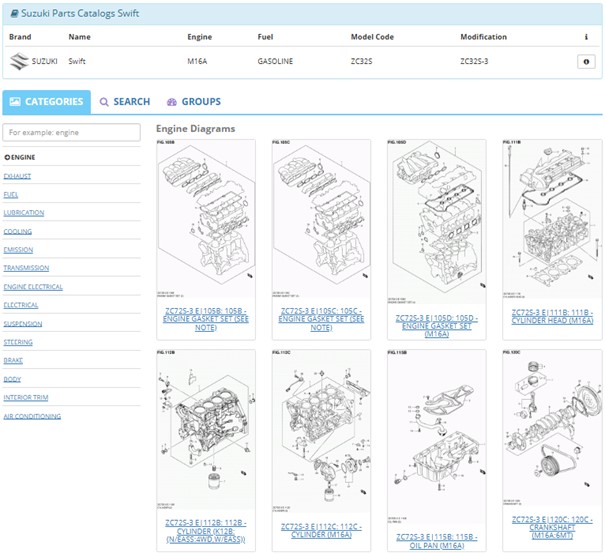Viewport: 605px width, 553px height.
Task: Follow the '111B - CYLINDER HEAD (M16A)' link
Action: 552,316
